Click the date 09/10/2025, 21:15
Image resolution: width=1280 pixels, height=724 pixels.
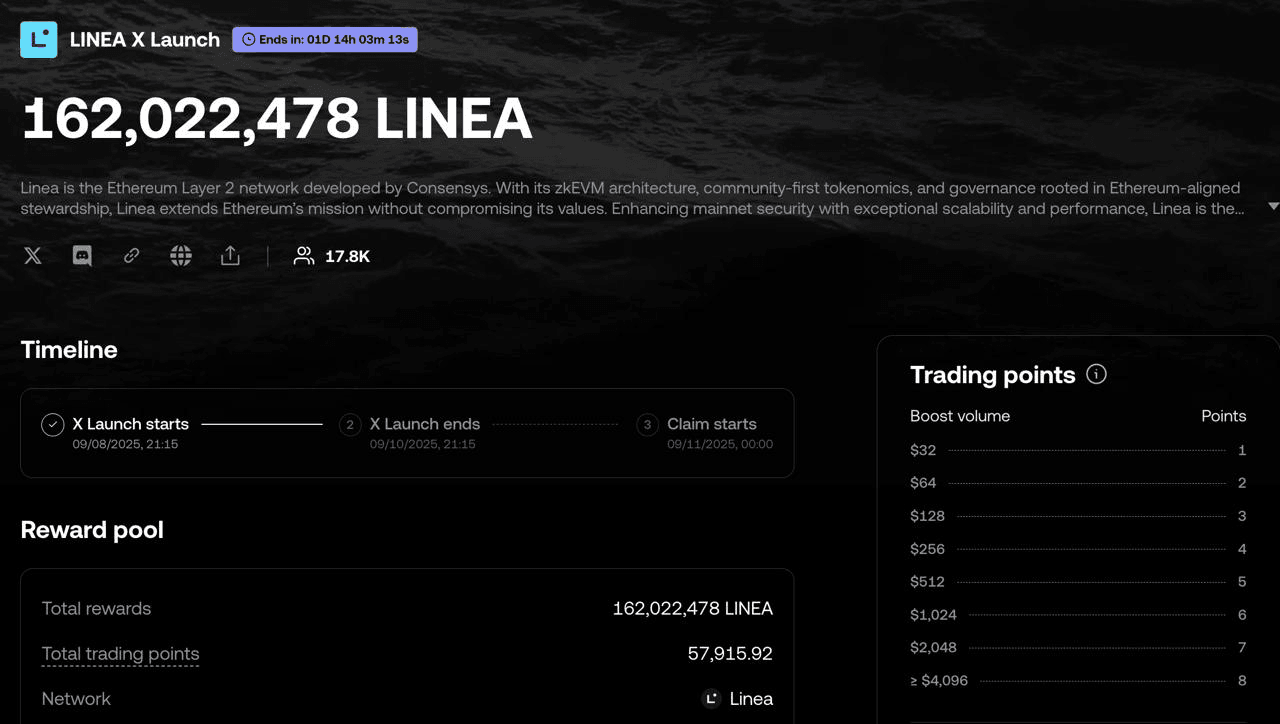(x=422, y=444)
